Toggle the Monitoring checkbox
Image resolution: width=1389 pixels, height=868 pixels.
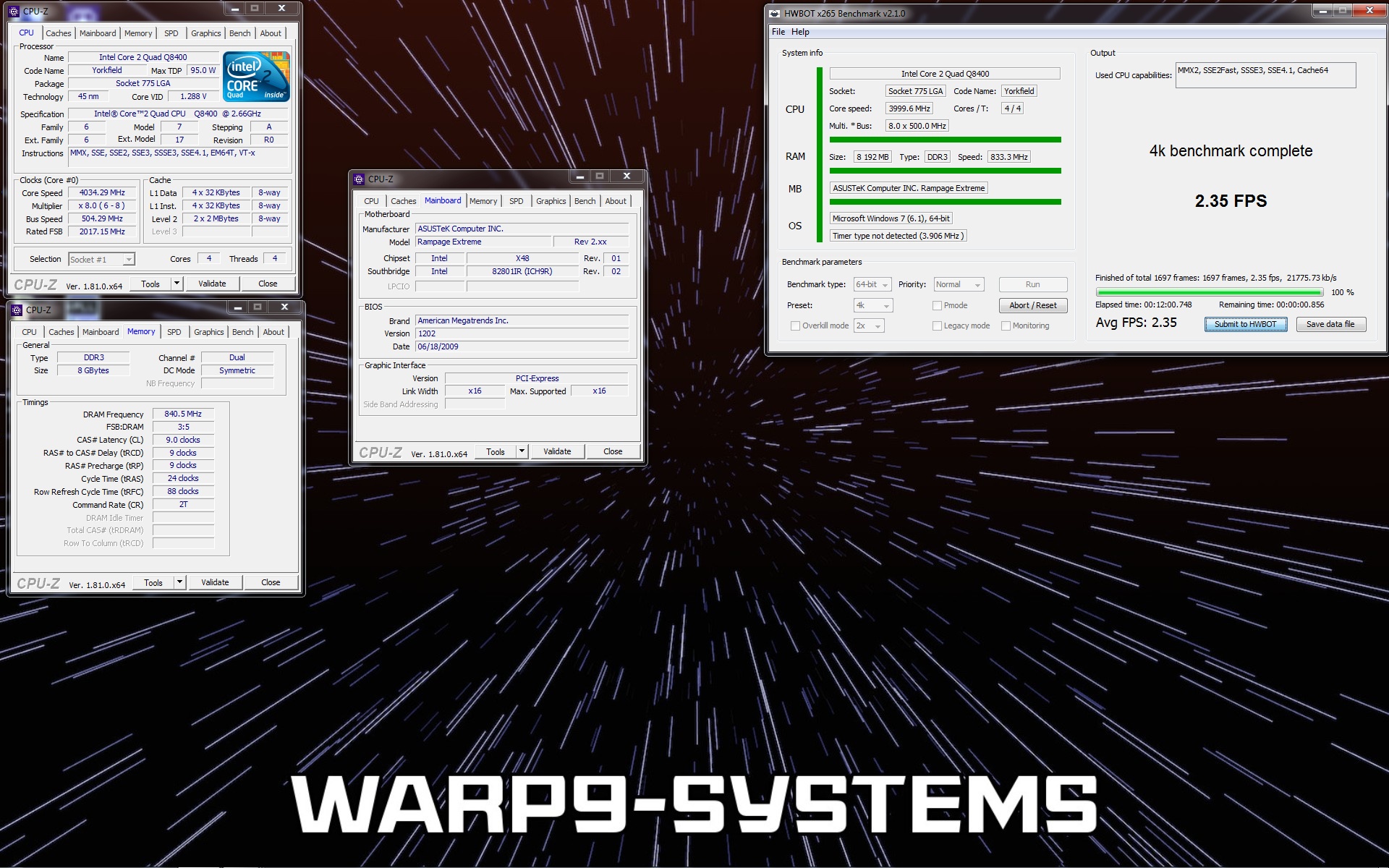[1006, 325]
